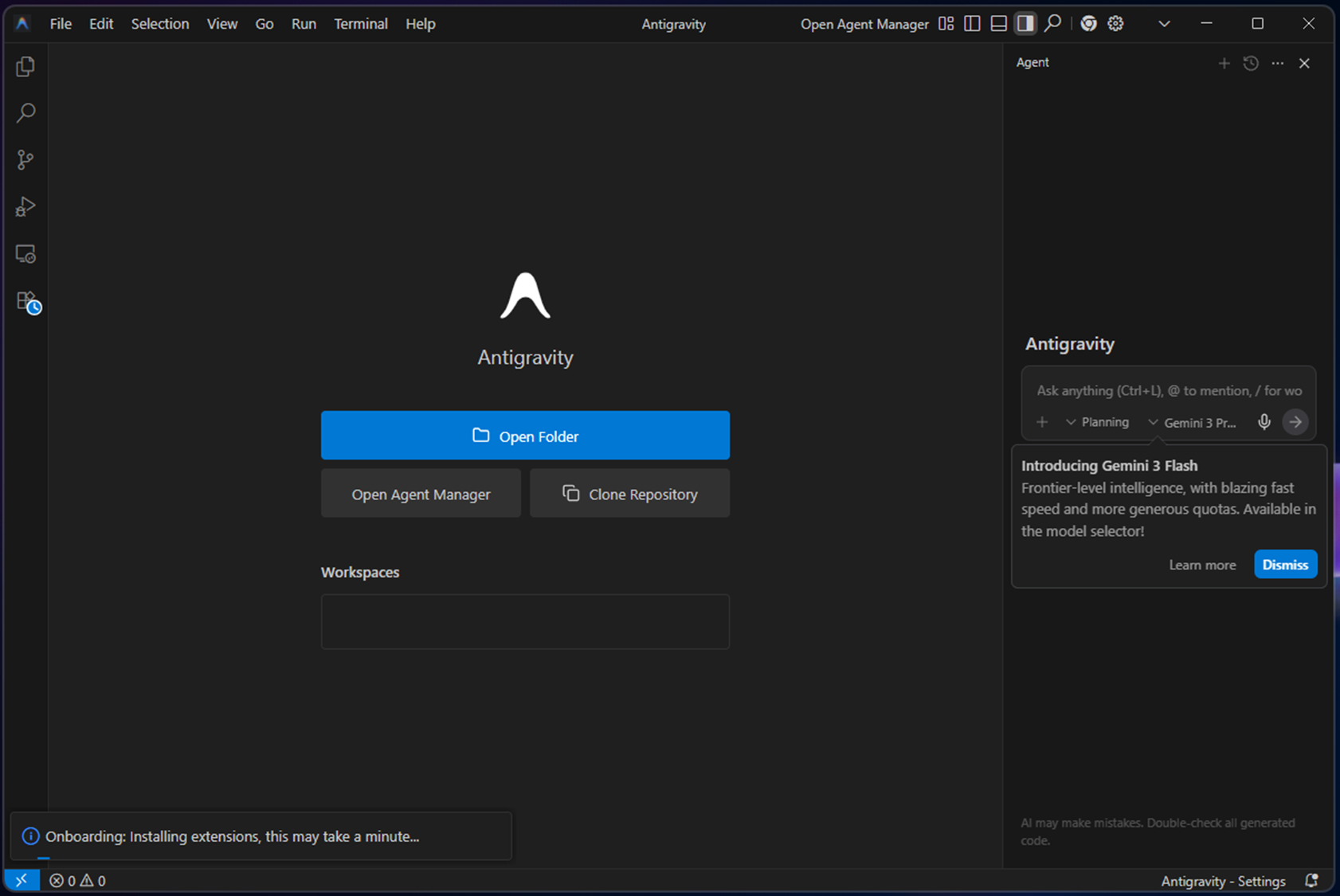Click the Open Agent Manager welcome button

421,494
